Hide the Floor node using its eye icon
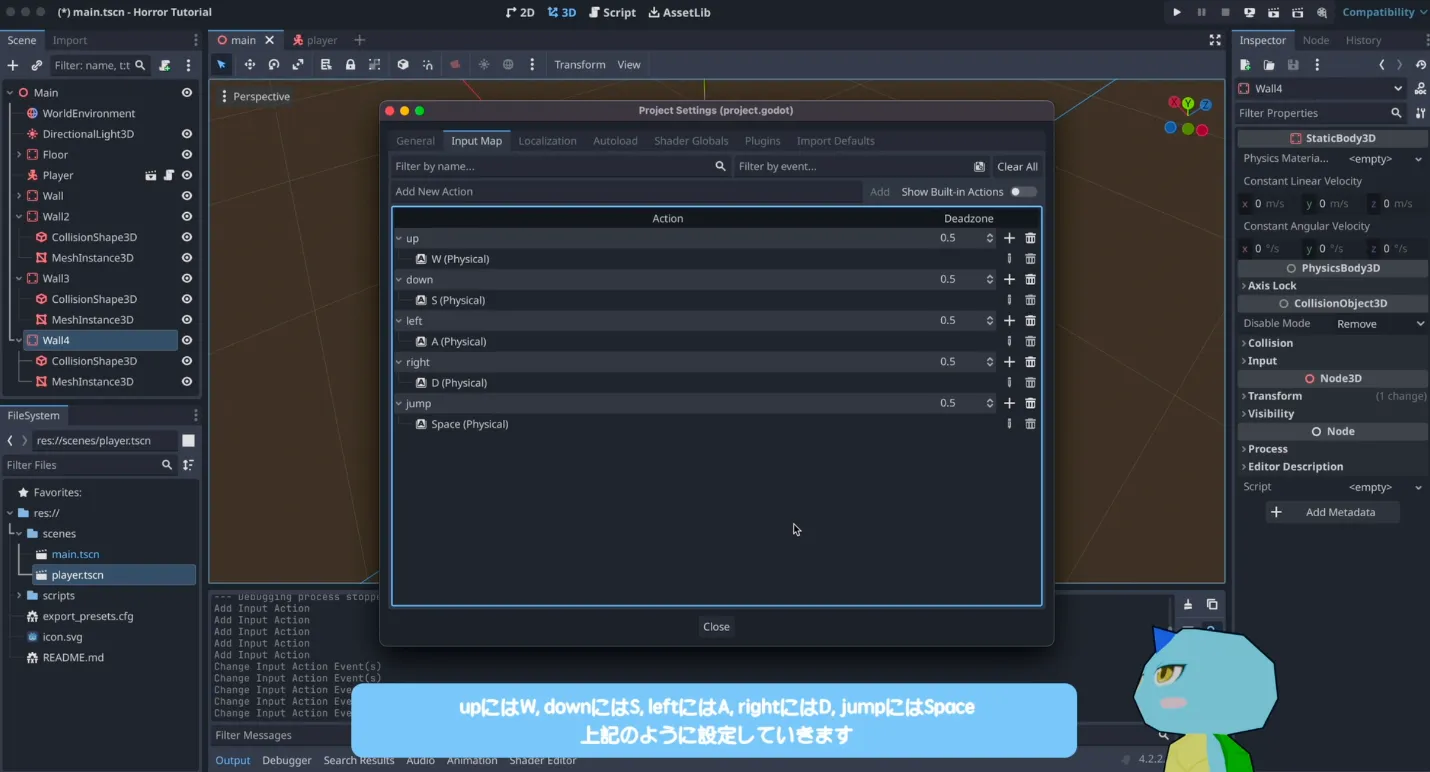The height and width of the screenshot is (772, 1430). click(x=186, y=155)
